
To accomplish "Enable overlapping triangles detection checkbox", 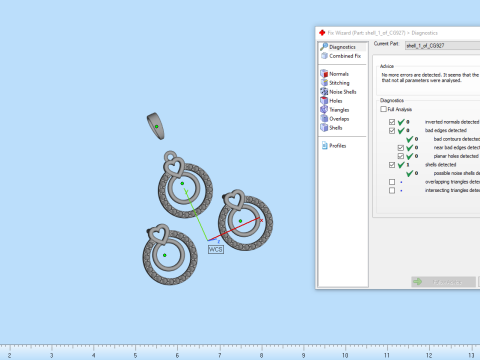I will pyautogui.click(x=392, y=182).
